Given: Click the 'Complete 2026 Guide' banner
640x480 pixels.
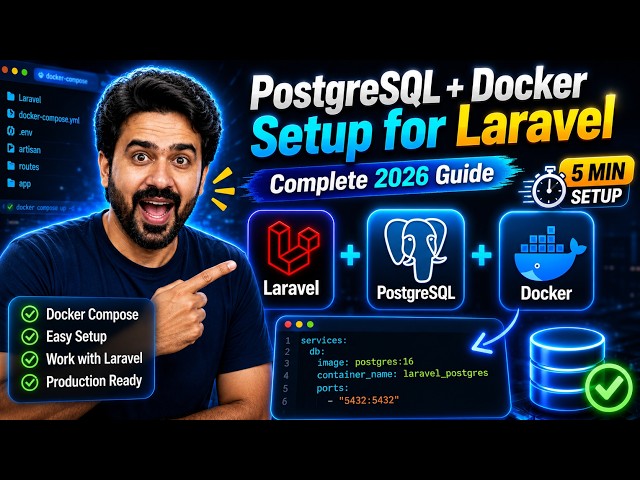Looking at the screenshot, I should tap(382, 178).
